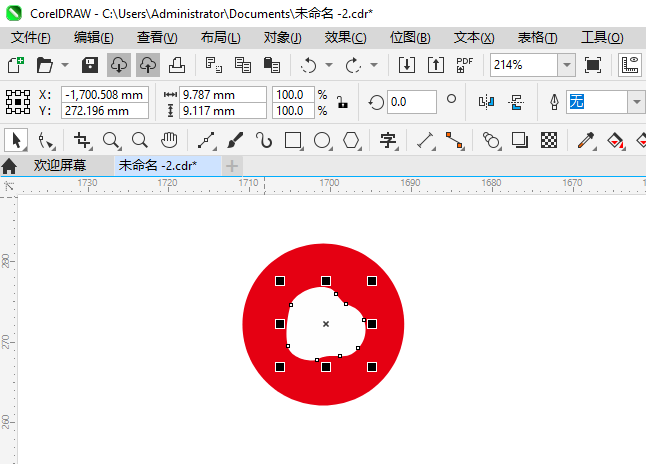
Task: Select the Text tool 字
Action: [388, 141]
